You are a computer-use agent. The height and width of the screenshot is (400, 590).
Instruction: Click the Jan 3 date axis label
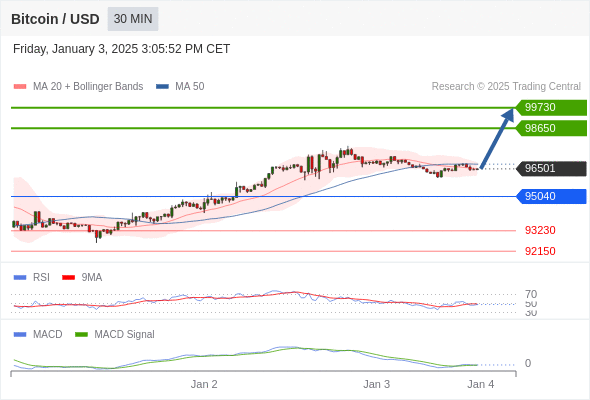(376, 384)
